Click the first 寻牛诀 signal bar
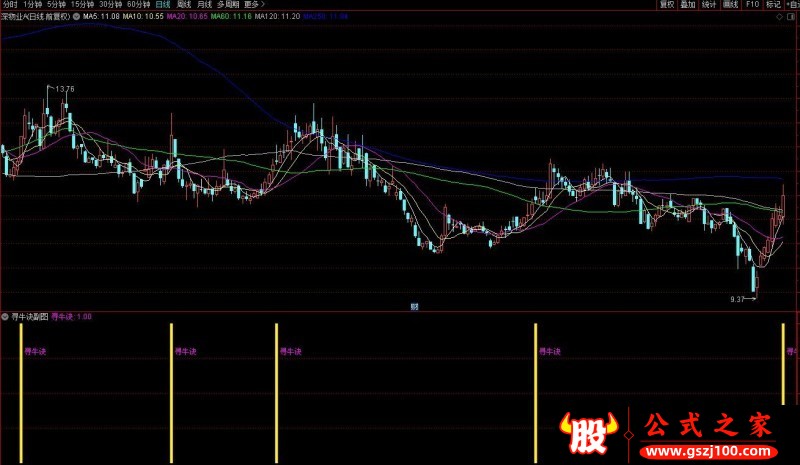 click(21, 393)
